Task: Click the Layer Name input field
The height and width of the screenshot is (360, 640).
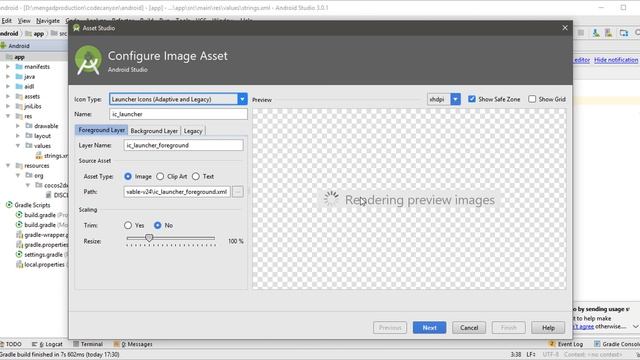Action: click(183, 145)
